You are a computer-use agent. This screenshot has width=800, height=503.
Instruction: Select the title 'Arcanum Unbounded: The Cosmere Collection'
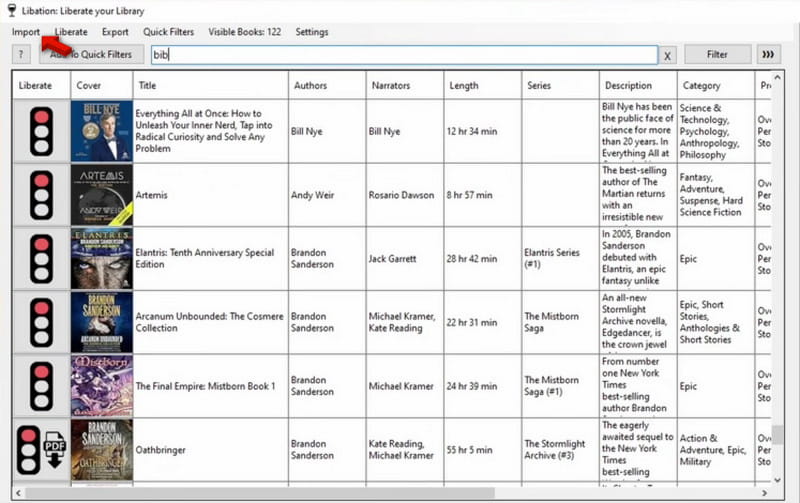tap(210, 322)
